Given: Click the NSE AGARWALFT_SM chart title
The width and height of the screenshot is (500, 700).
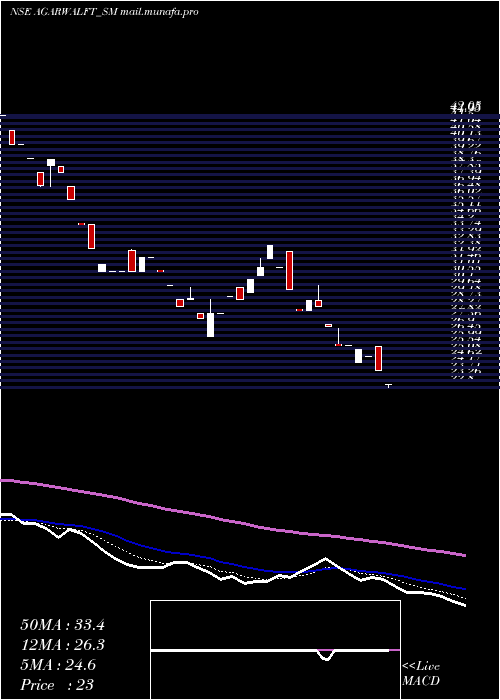Looking at the screenshot, I should point(104,12).
